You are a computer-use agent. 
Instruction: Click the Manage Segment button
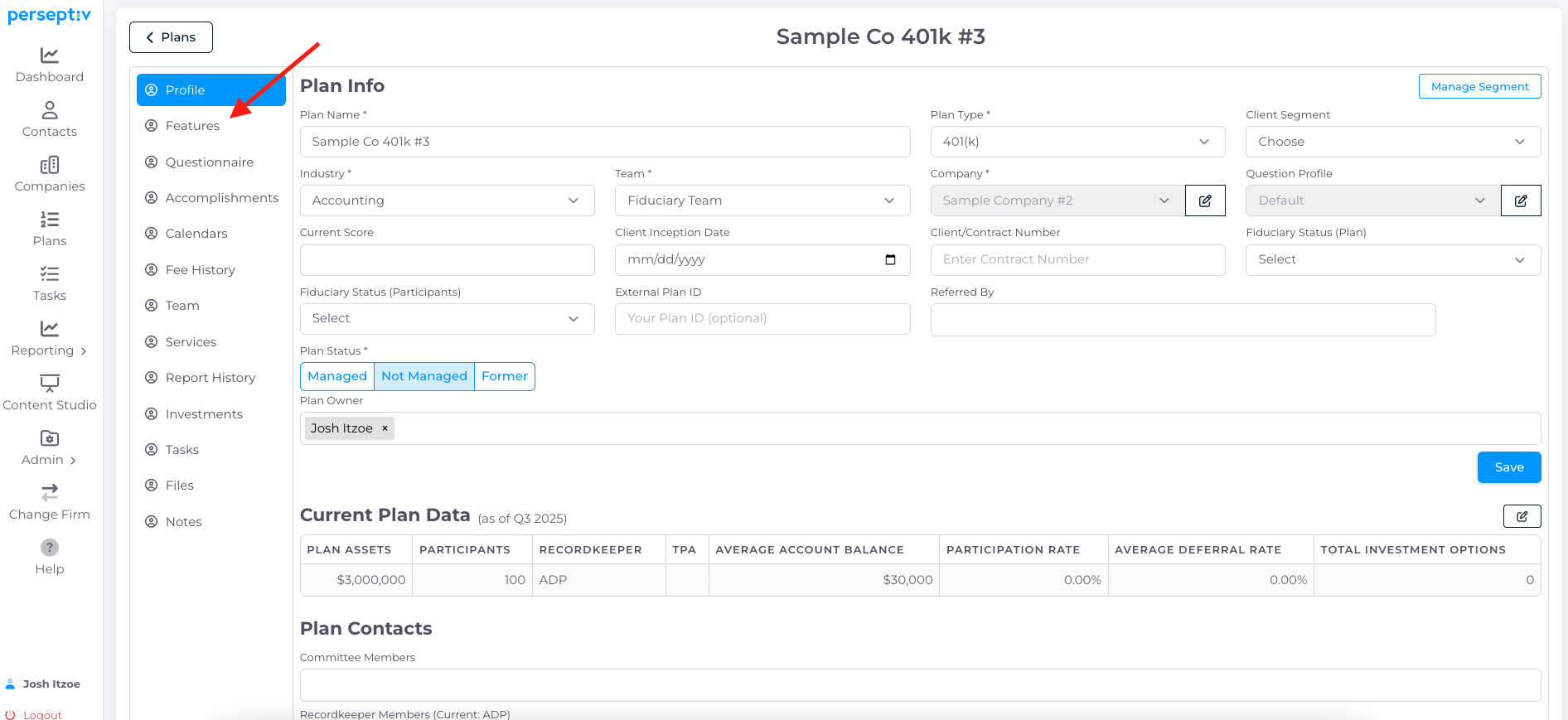[1479, 86]
